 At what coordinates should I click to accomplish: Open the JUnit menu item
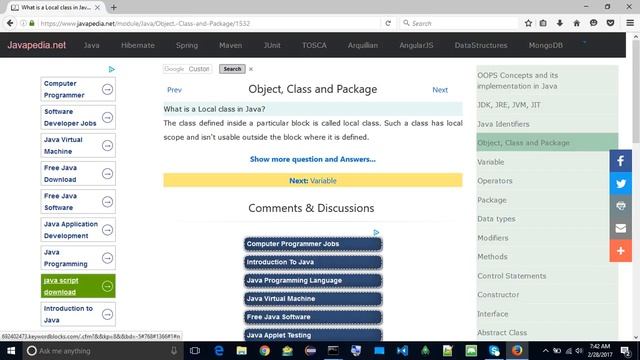(272, 45)
